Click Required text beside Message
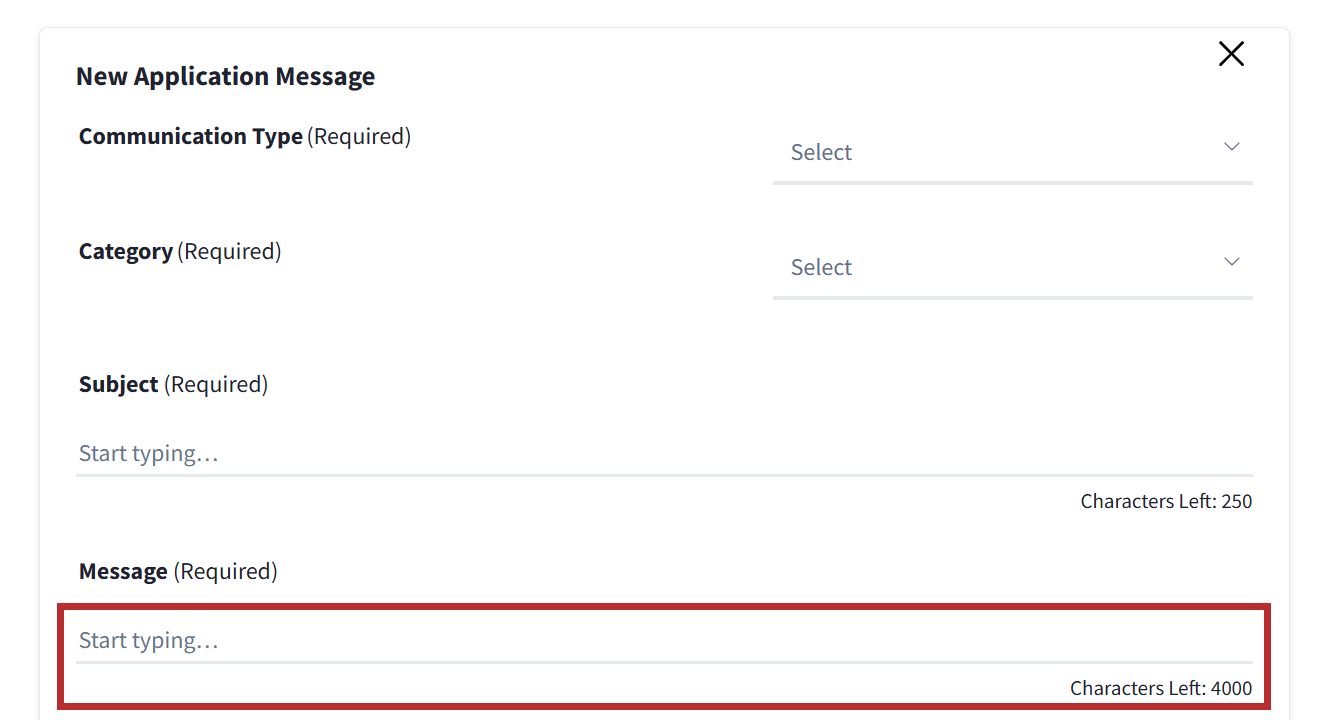The height and width of the screenshot is (720, 1332). 225,572
